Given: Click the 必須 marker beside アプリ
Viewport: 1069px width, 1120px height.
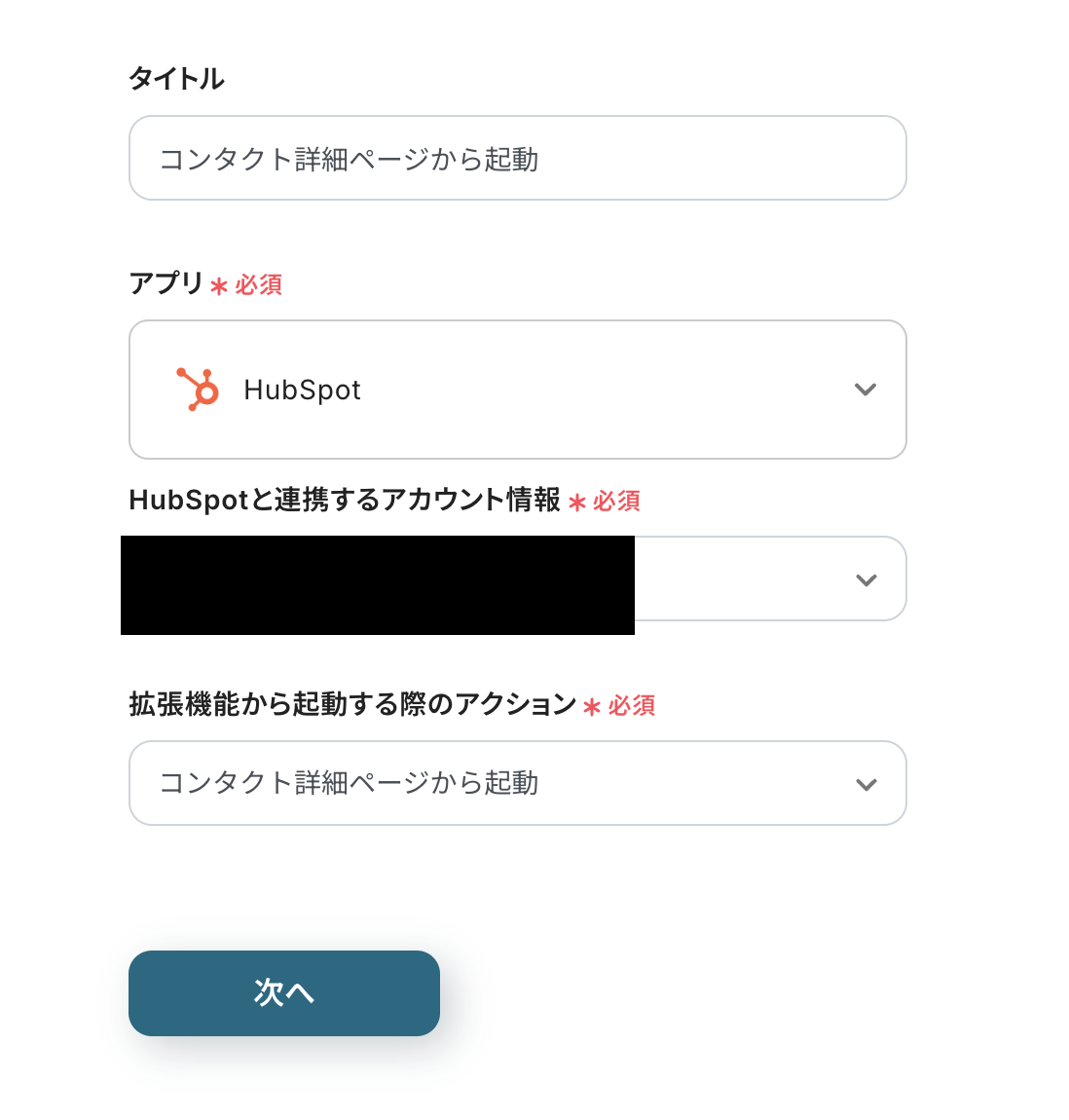Looking at the screenshot, I should [x=258, y=285].
